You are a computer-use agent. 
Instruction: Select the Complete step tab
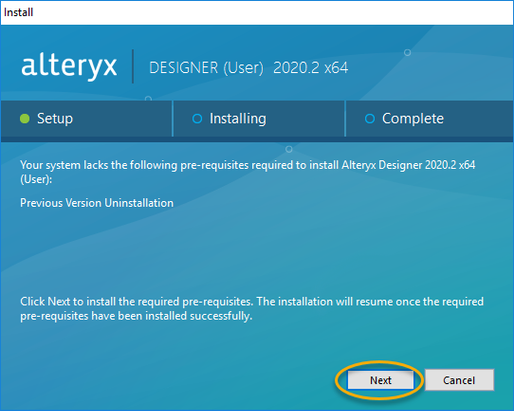(429, 119)
